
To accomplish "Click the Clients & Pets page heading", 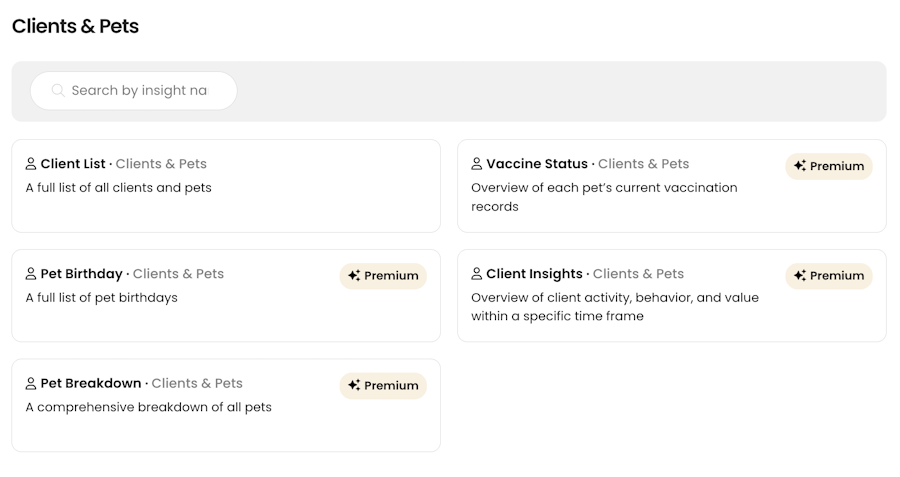I will [x=75, y=26].
